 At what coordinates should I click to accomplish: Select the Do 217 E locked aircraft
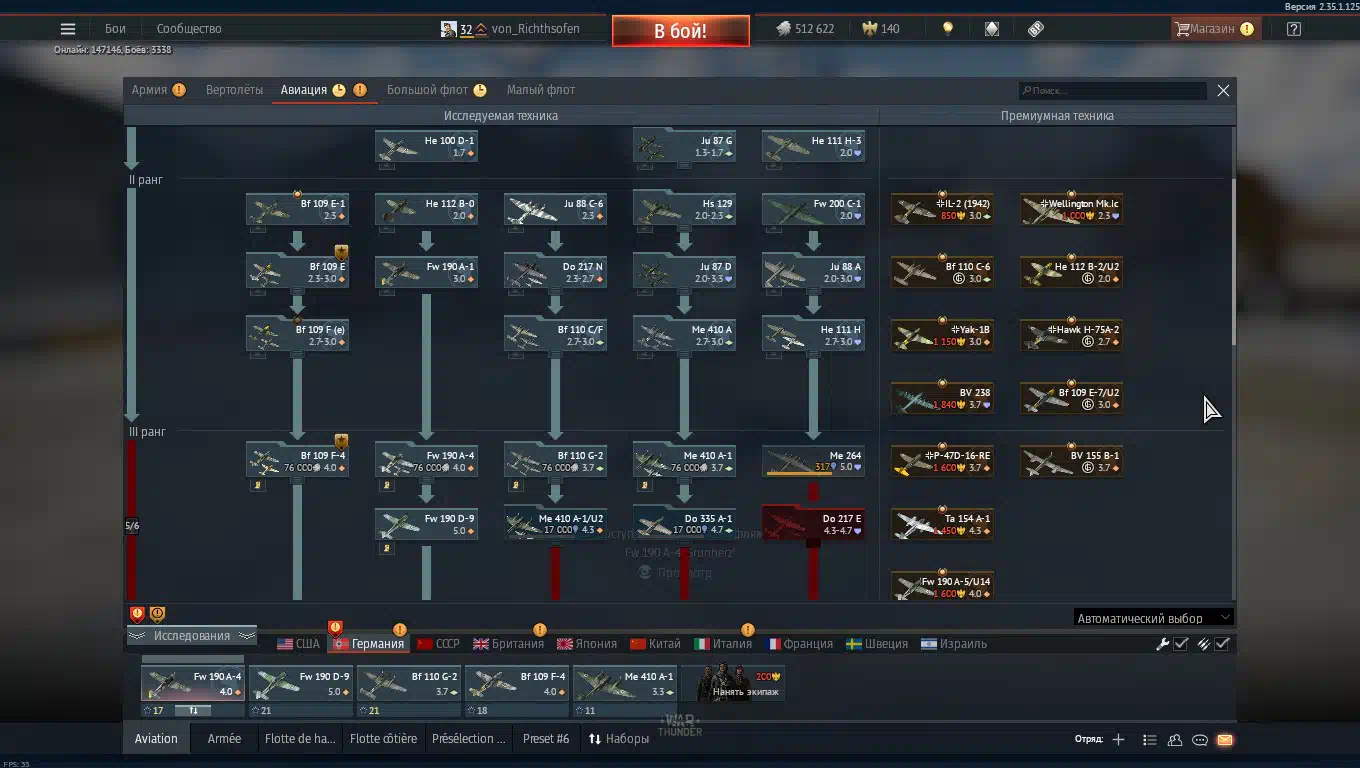[x=813, y=524]
